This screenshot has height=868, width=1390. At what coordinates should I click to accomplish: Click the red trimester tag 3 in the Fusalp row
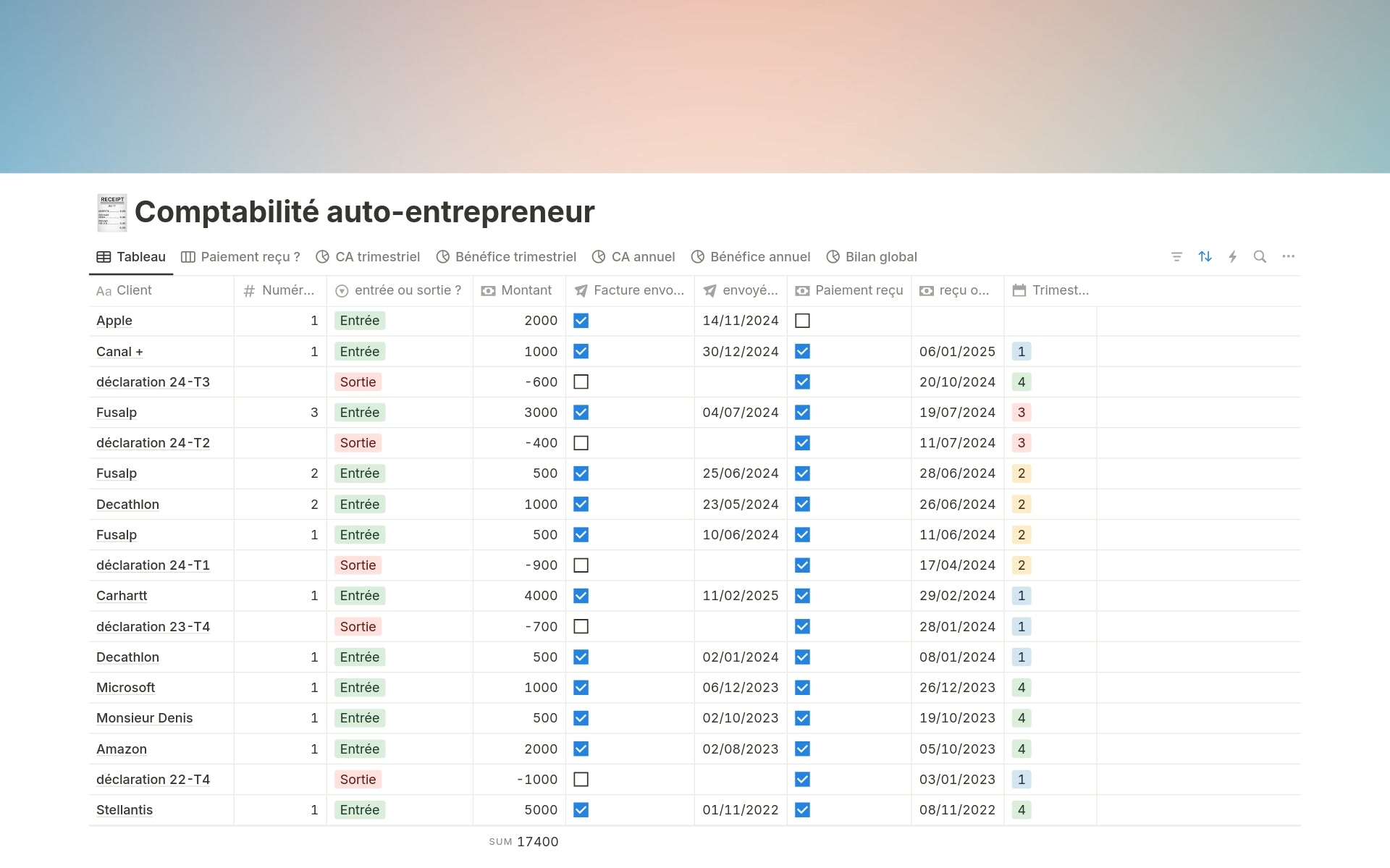1022,413
